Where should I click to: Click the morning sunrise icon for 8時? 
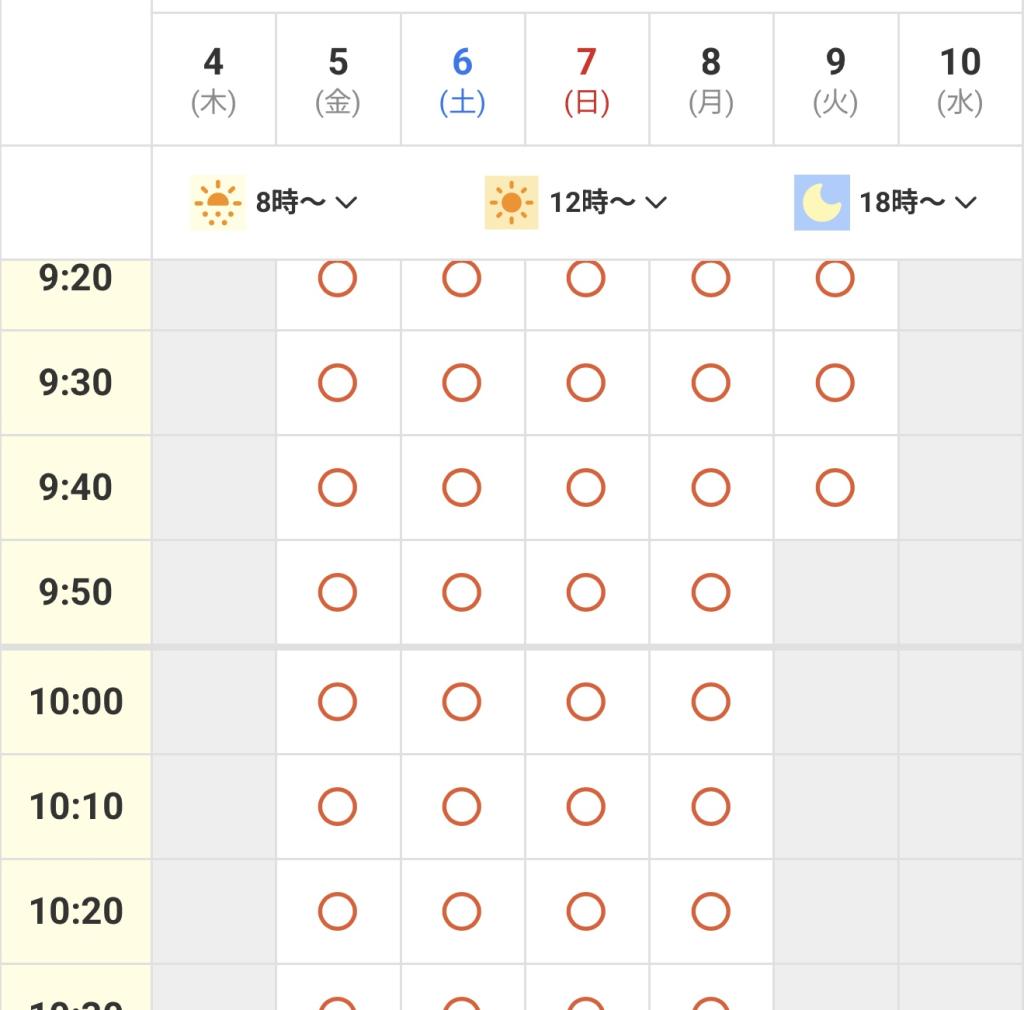(x=217, y=202)
